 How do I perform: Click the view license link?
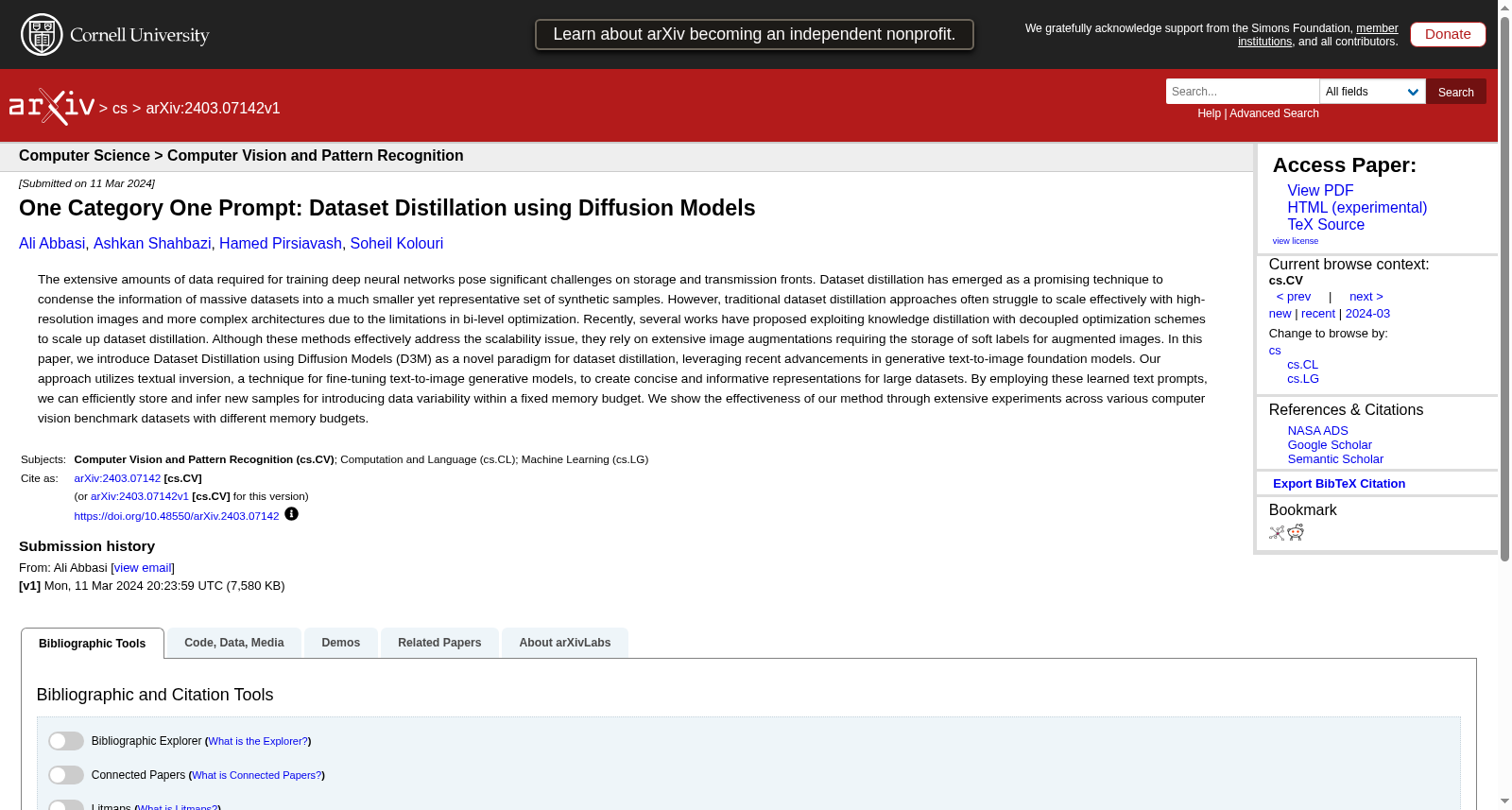(1296, 241)
